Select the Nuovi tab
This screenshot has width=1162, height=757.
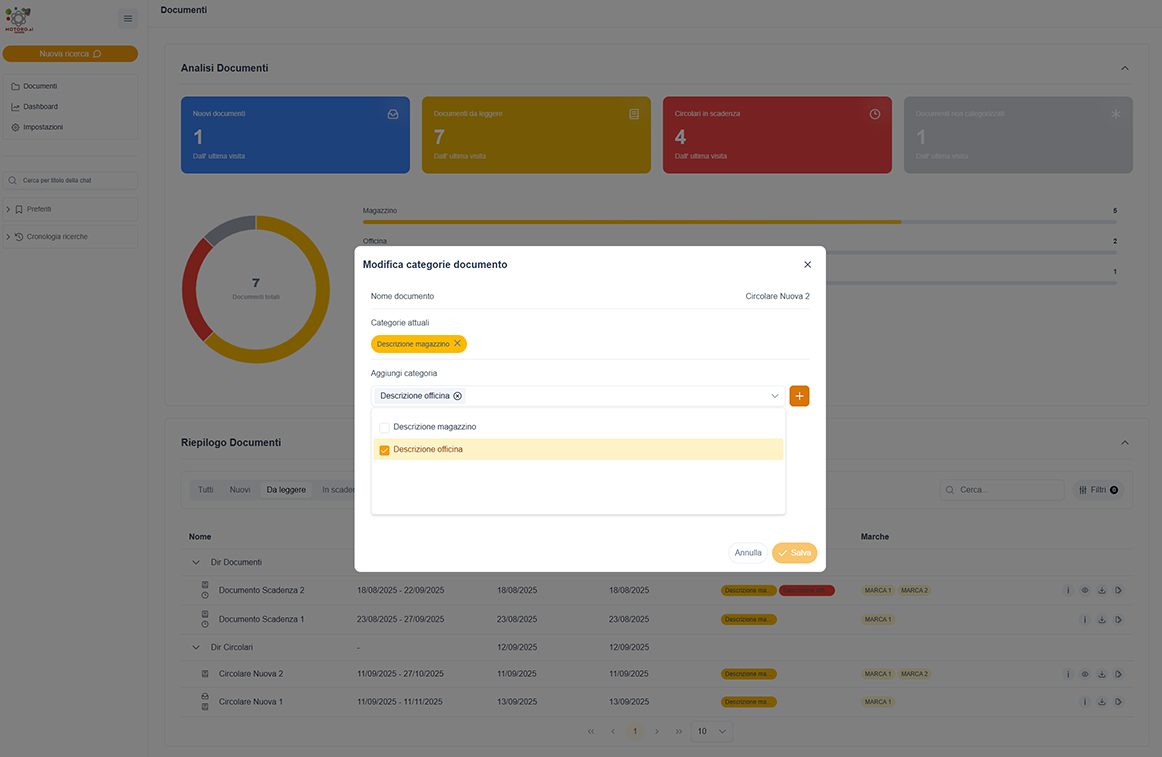coord(239,490)
